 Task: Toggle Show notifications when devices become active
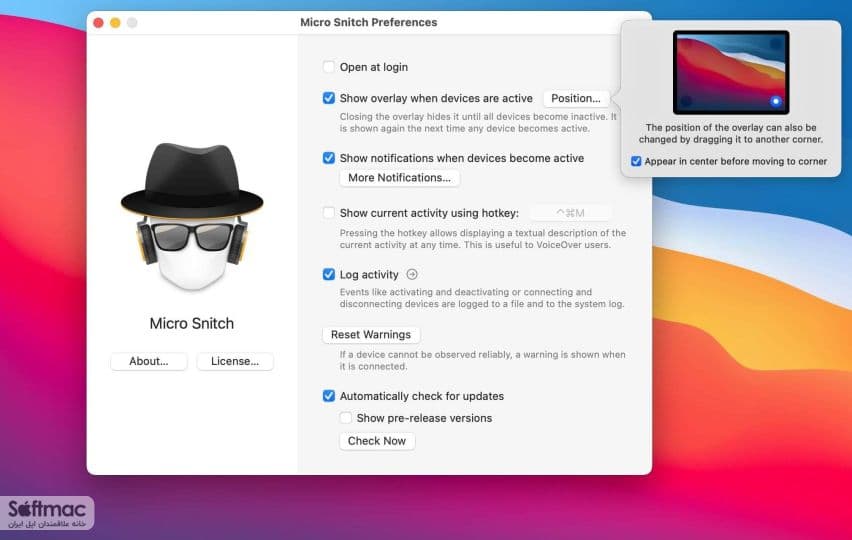[328, 158]
